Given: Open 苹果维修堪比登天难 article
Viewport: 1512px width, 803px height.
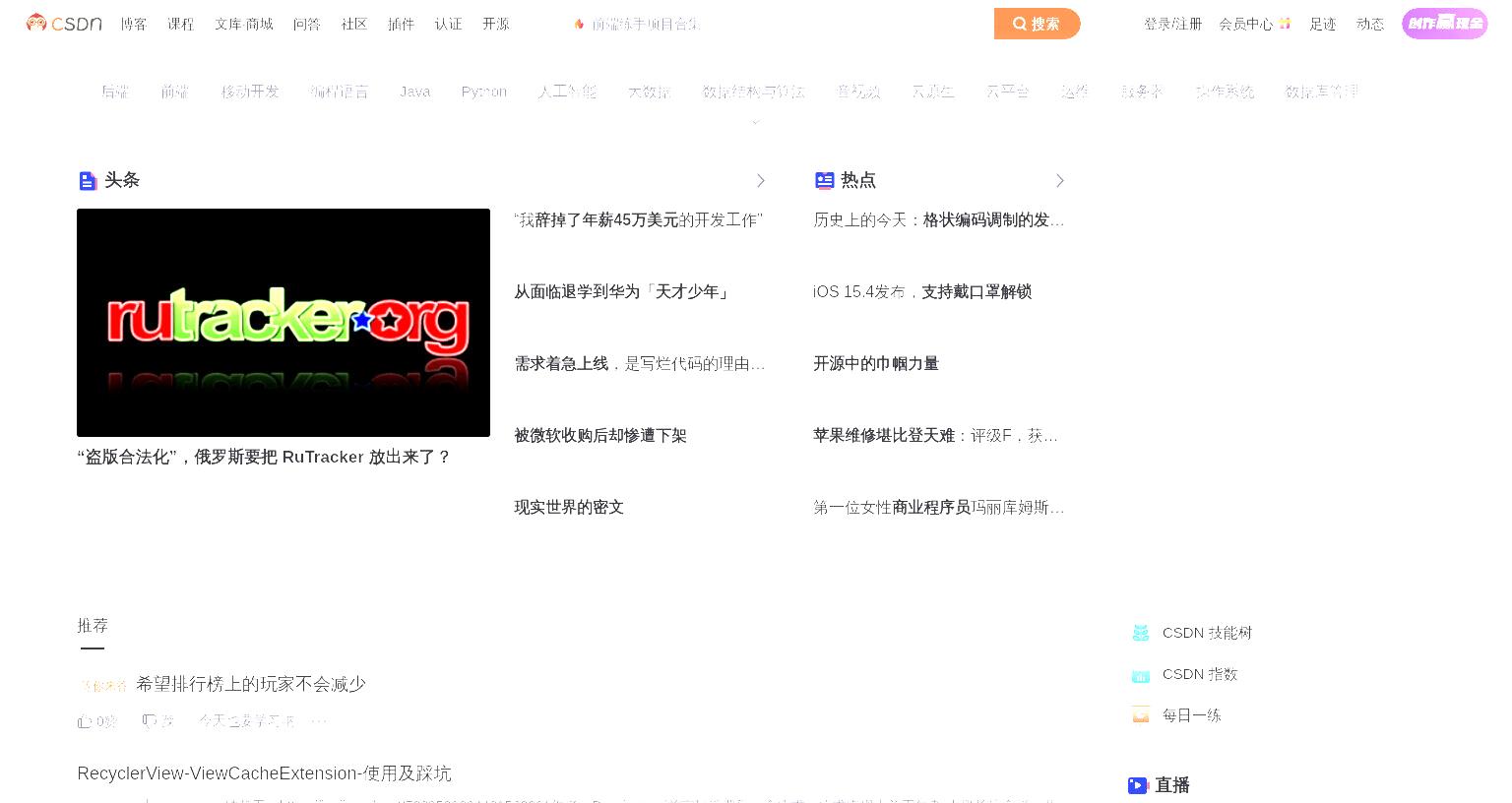Looking at the screenshot, I should (936, 436).
